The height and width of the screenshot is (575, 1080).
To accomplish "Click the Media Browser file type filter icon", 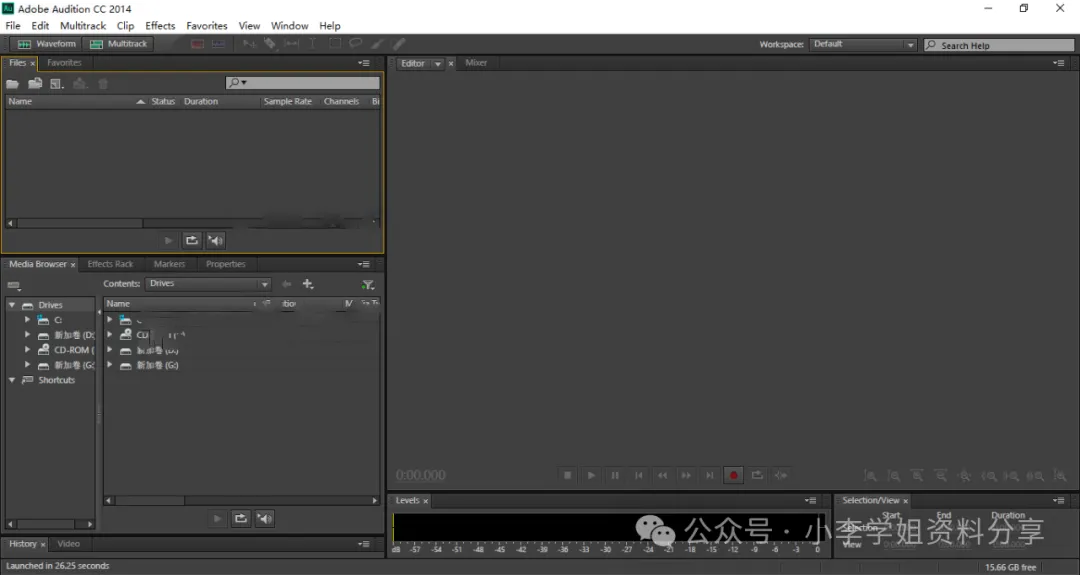I will click(368, 284).
